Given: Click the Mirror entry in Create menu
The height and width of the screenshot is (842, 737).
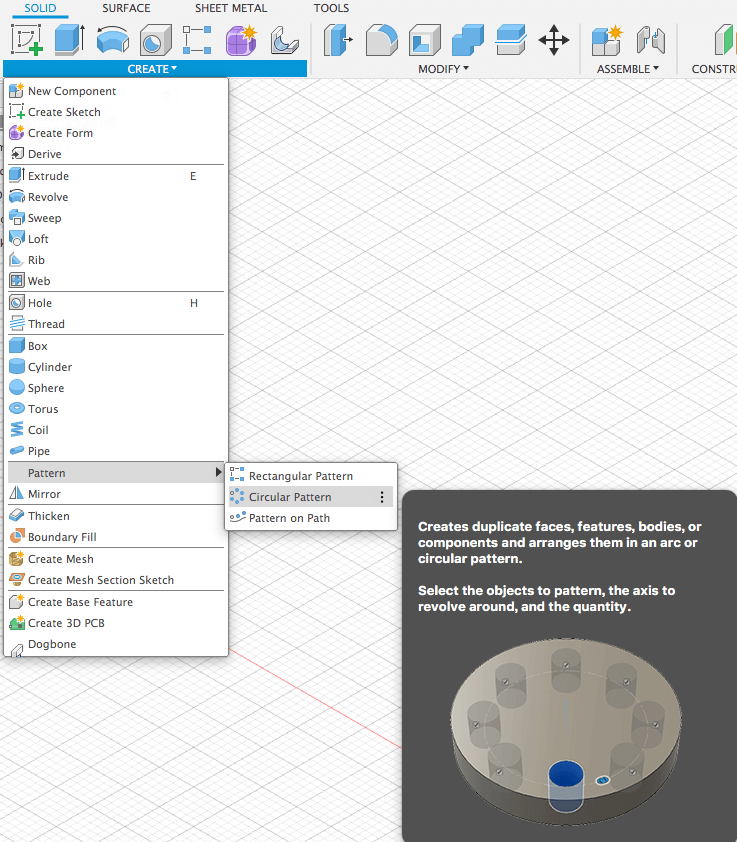Looking at the screenshot, I should click(44, 494).
